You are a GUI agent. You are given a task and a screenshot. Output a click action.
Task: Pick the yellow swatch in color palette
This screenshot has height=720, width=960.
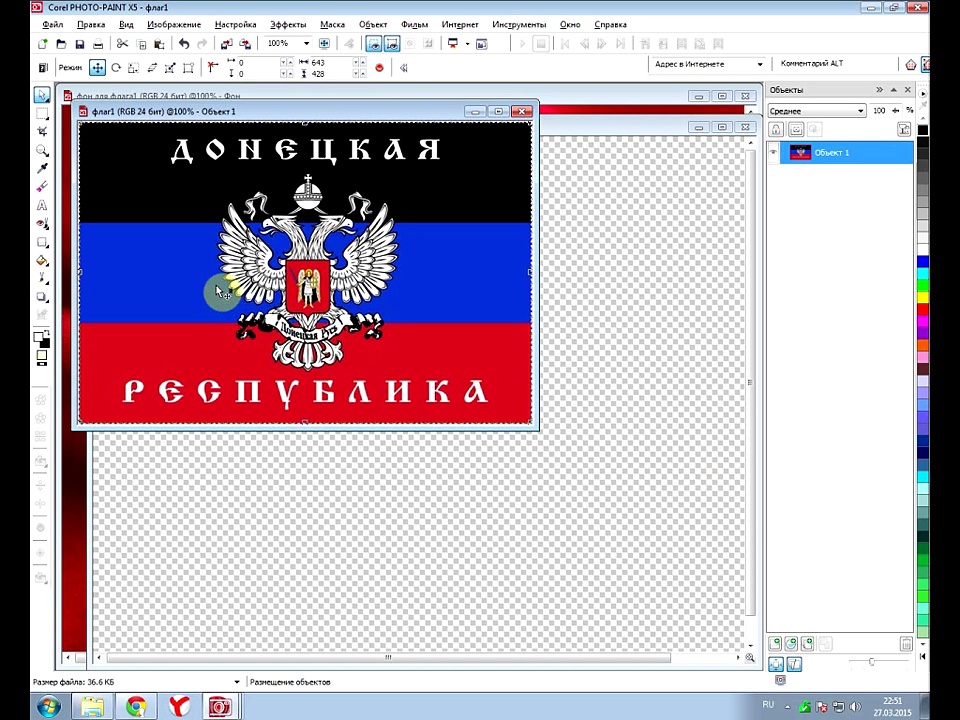point(923,298)
